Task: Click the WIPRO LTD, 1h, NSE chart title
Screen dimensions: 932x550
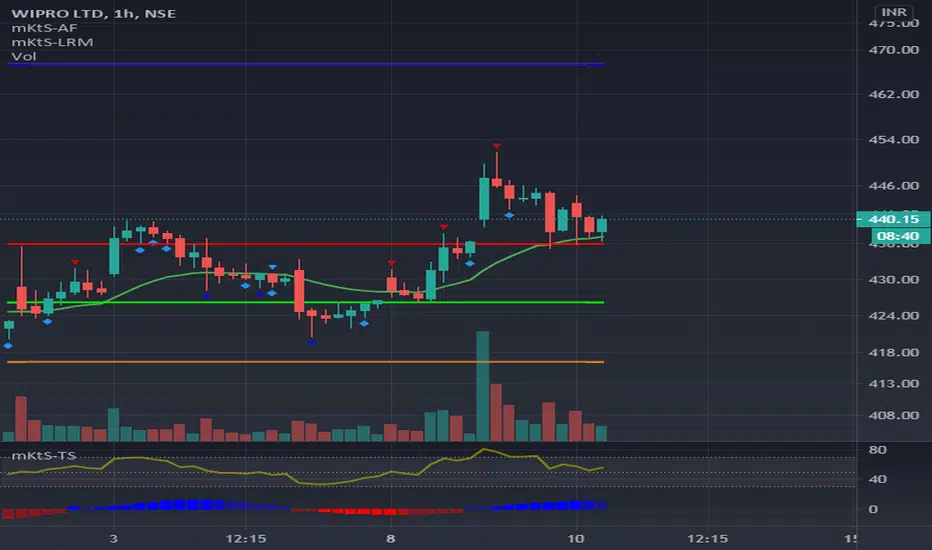Action: [x=93, y=13]
